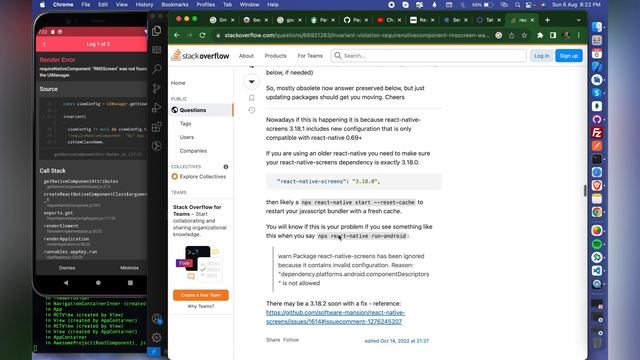The width and height of the screenshot is (640, 360).
Task: Click renderApplication call stack entry
Action: coord(66,239)
